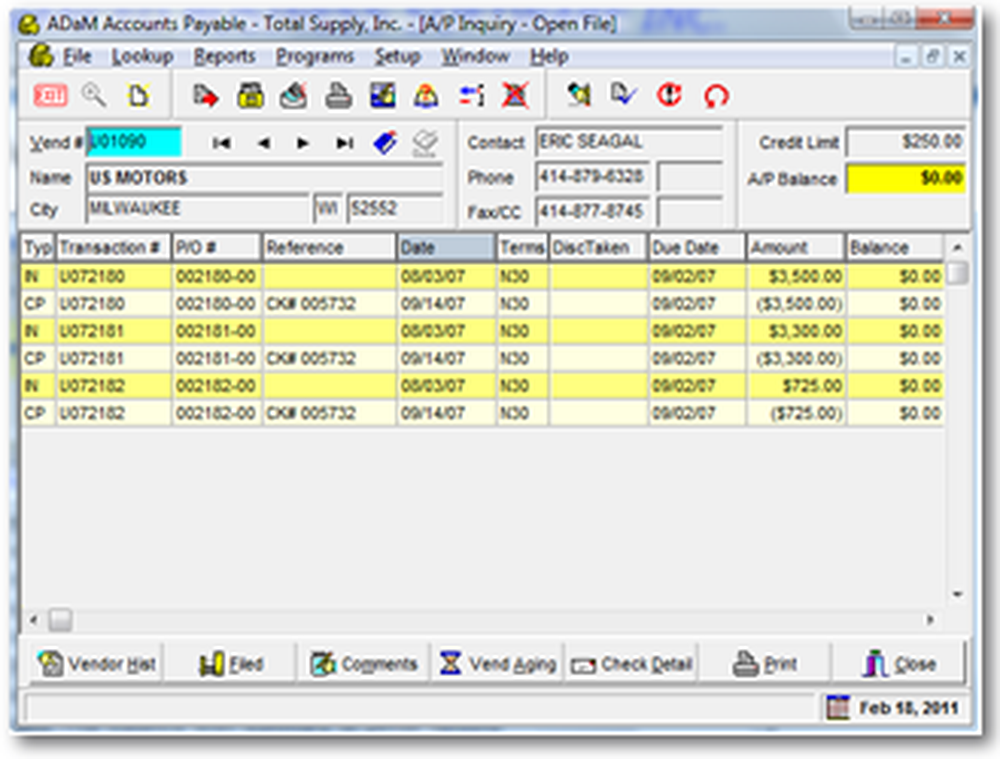Screen dimensions: 1000x759
Task: Open the Reports menu
Action: [224, 56]
